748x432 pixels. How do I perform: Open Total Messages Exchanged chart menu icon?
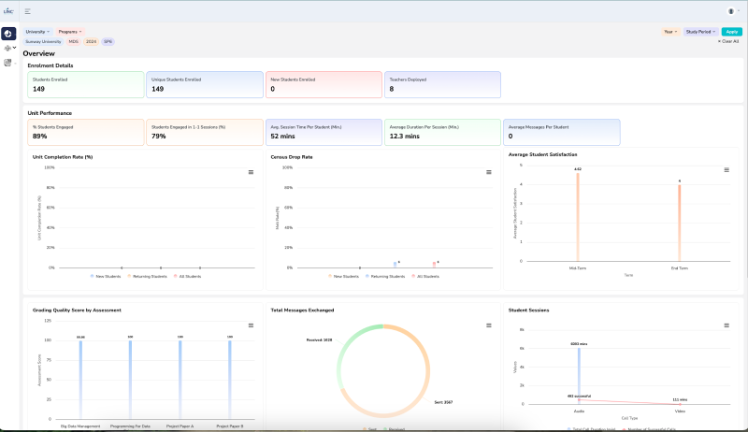tap(488, 325)
